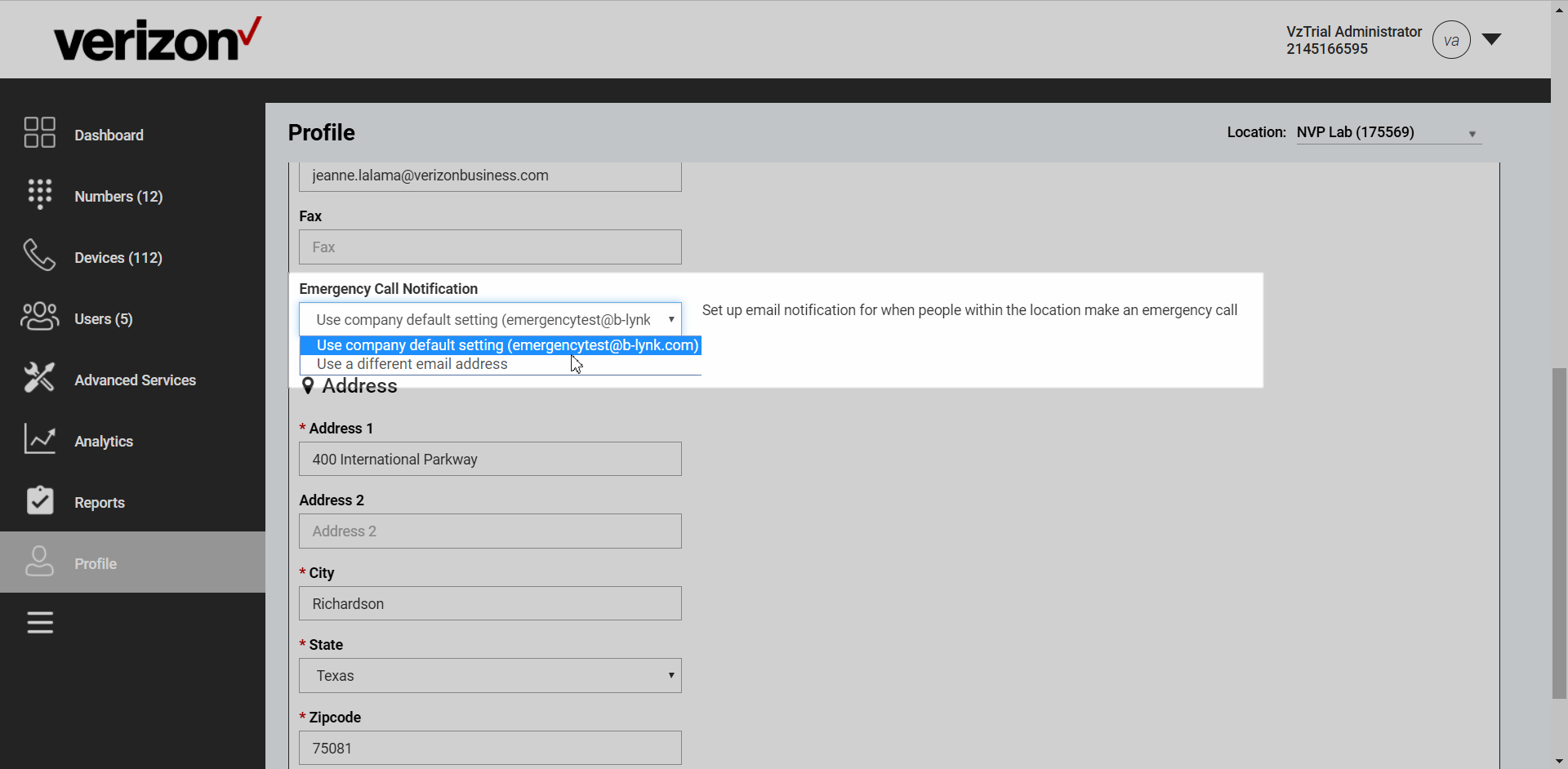The width and height of the screenshot is (1568, 769).
Task: Click the 'va' avatar circle
Action: point(1451,39)
